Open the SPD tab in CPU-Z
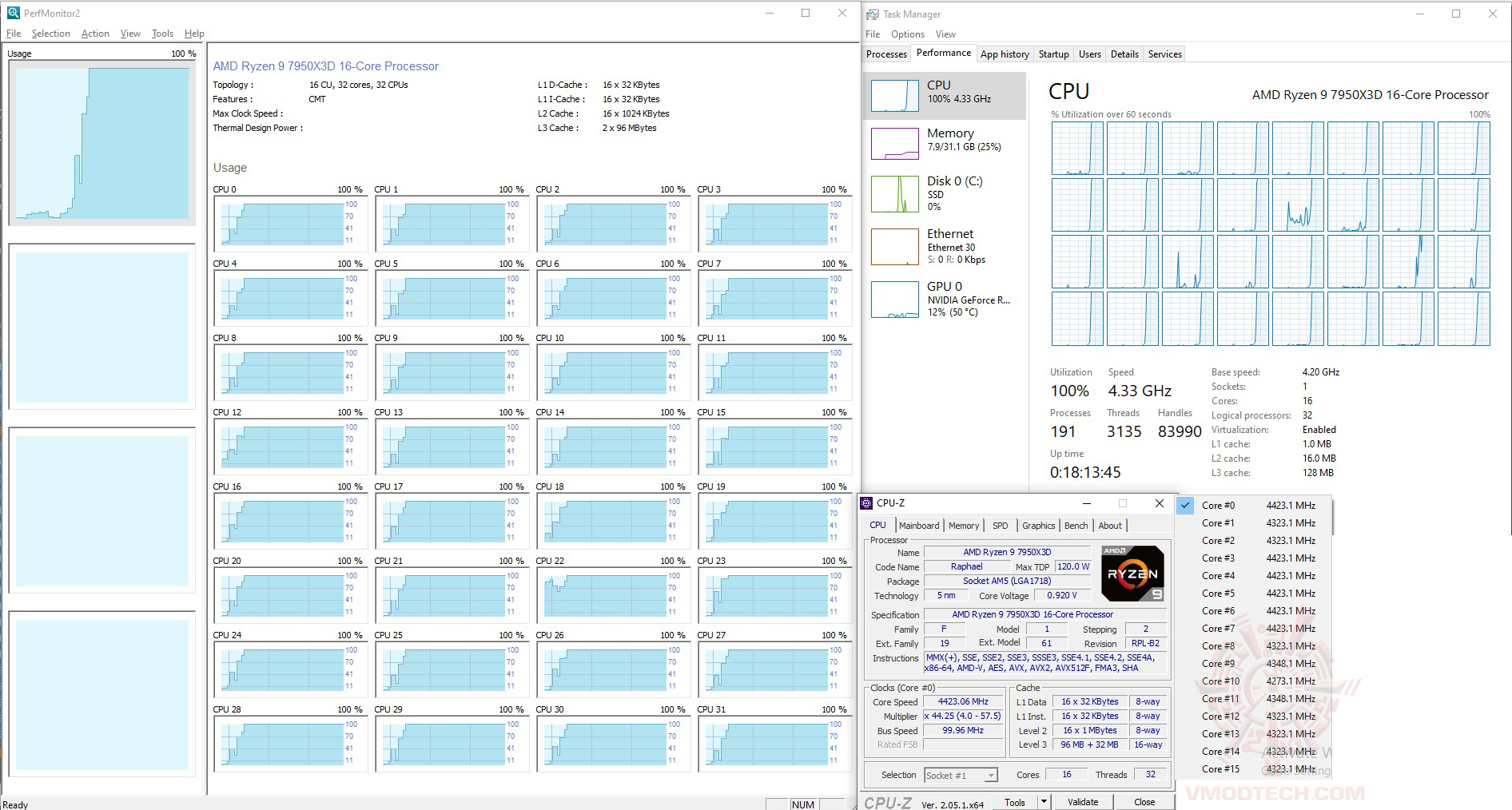The image size is (1512, 810). click(x=1000, y=526)
